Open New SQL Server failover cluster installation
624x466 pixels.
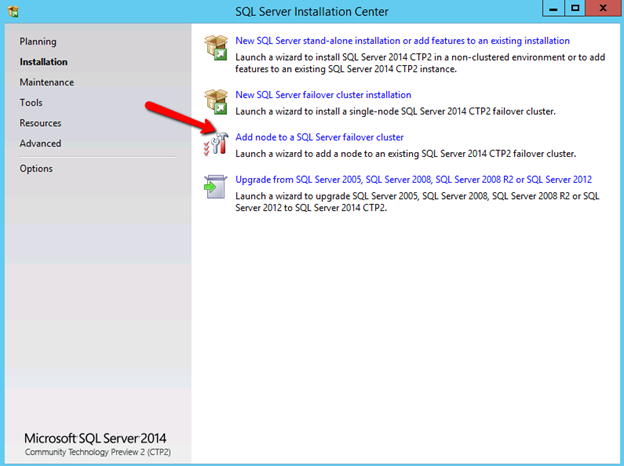(323, 95)
